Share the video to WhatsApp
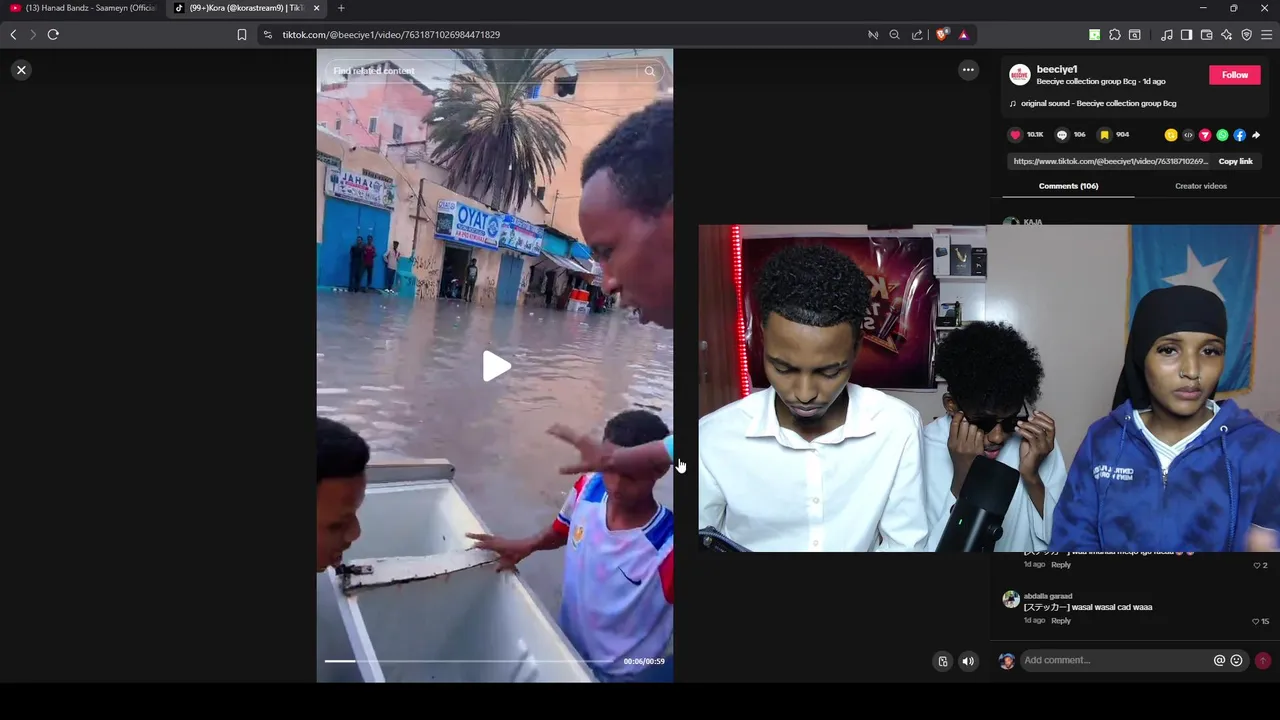 [1222, 135]
